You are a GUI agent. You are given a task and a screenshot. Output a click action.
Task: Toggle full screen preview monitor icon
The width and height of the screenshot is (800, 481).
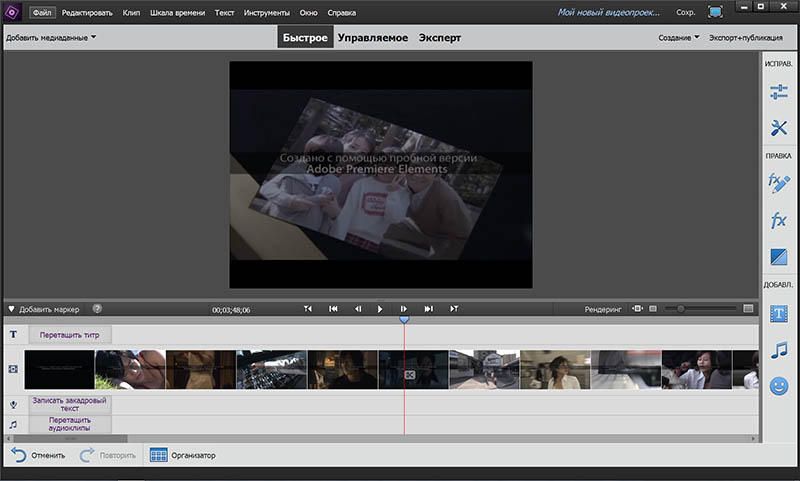(715, 12)
